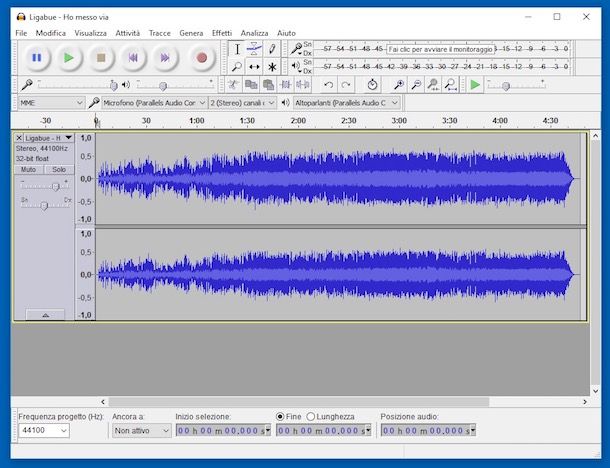Click the Inizio selezione time field
610x468 pixels.
[x=221, y=431]
